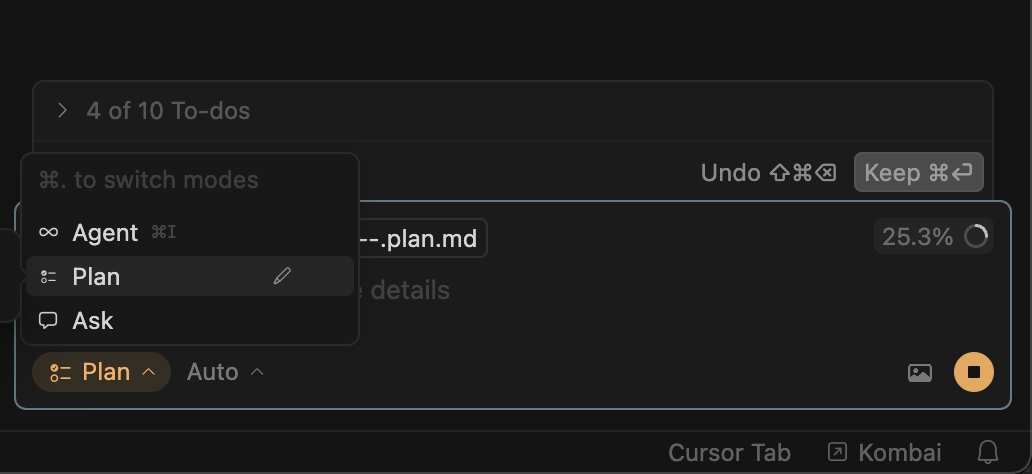Viewport: 1032px width, 474px height.
Task: Open the Auto model dropdown
Action: 225,372
